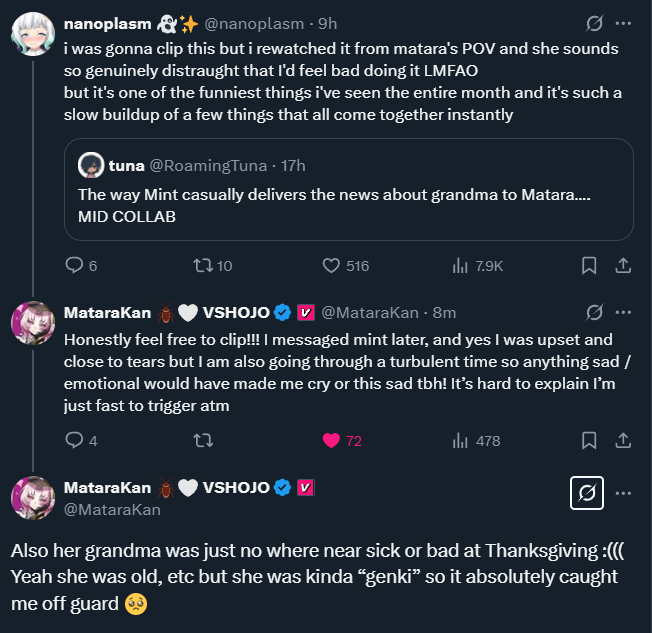Repost nanoplasm's tweet
The image size is (652, 633).
[x=202, y=266]
